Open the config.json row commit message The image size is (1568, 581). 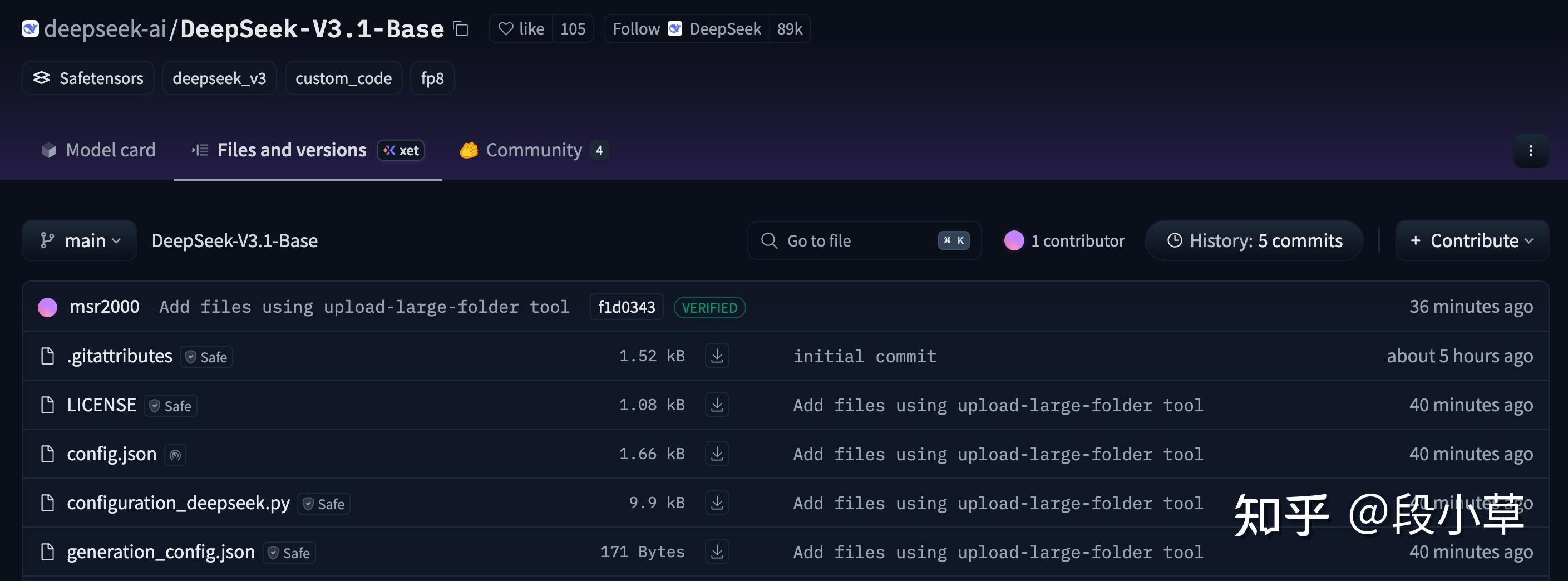click(x=998, y=454)
